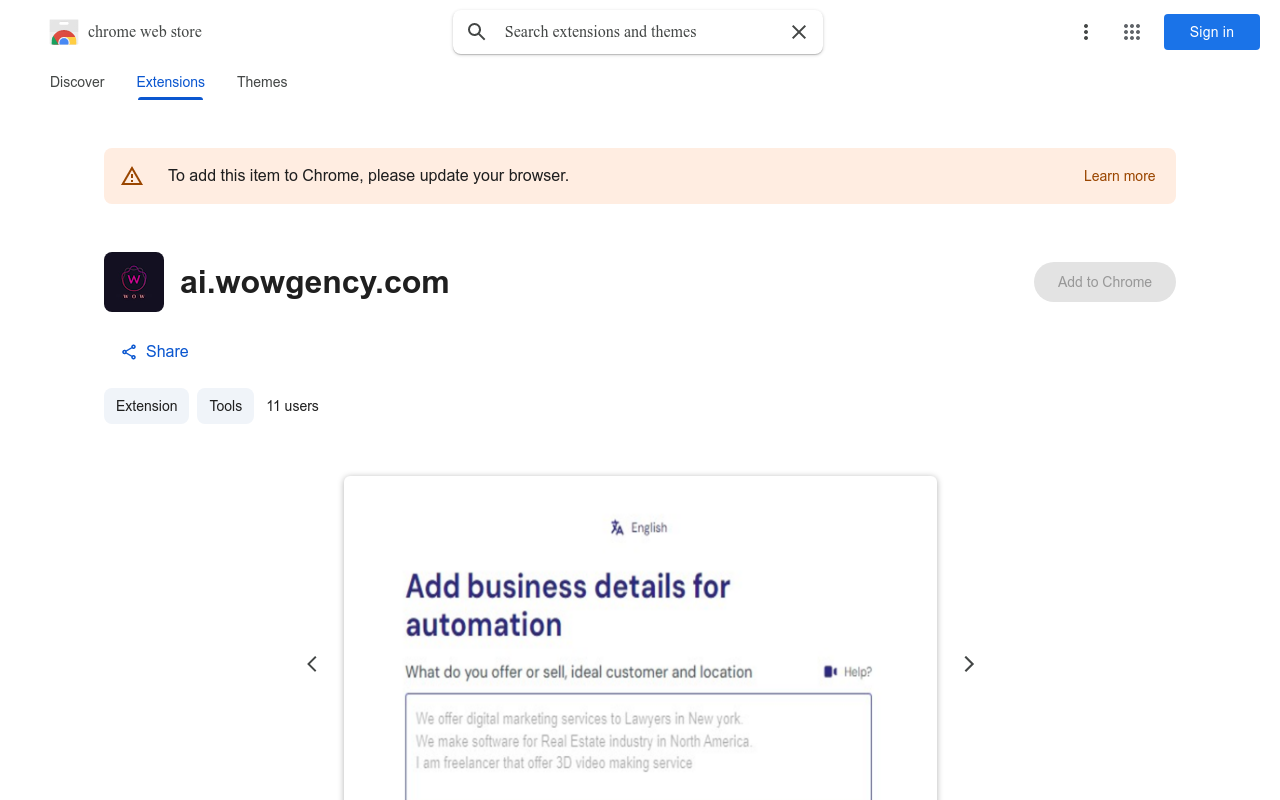
Task: Click the extension preview screenshot
Action: (640, 638)
